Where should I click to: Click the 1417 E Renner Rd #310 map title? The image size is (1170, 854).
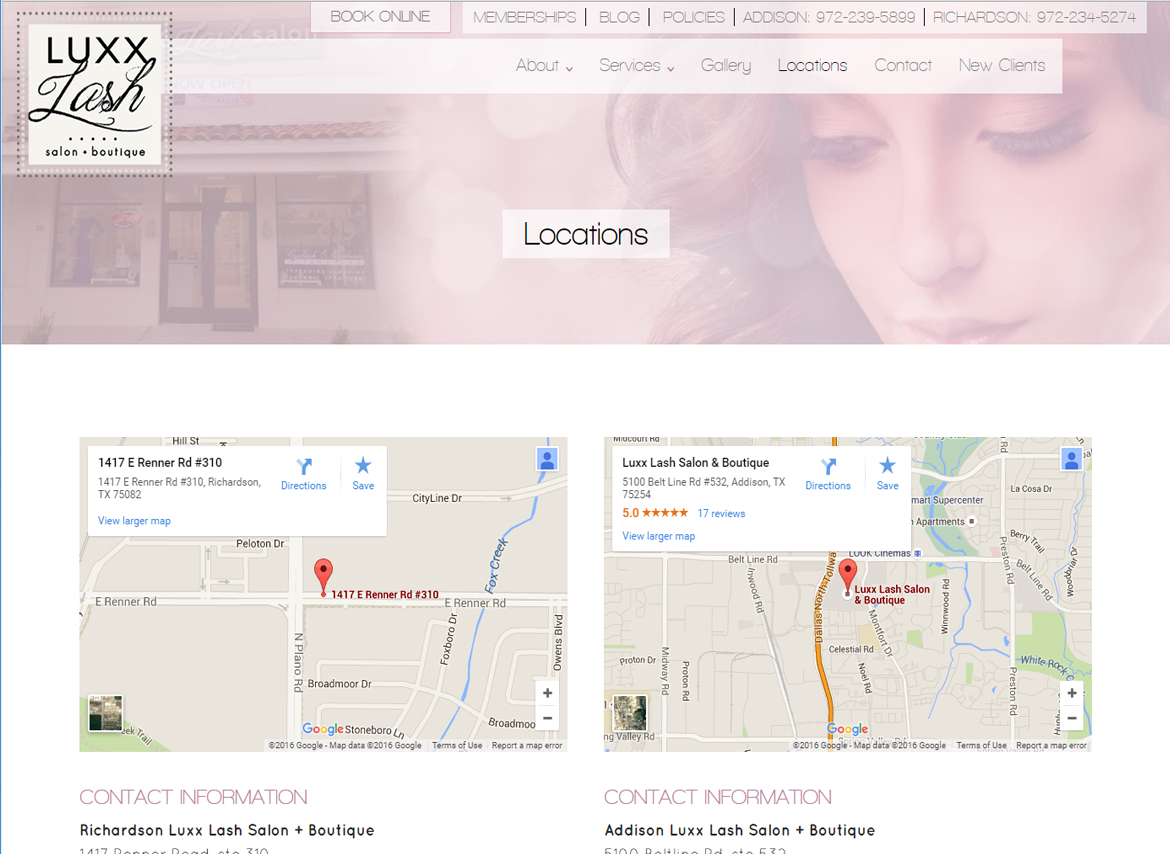[160, 462]
